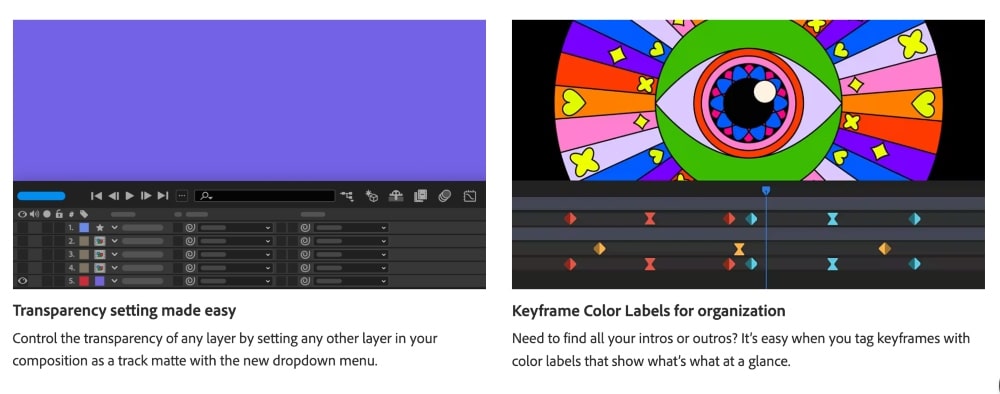
Task: Expand layer 1 with its chevron
Action: click(115, 227)
